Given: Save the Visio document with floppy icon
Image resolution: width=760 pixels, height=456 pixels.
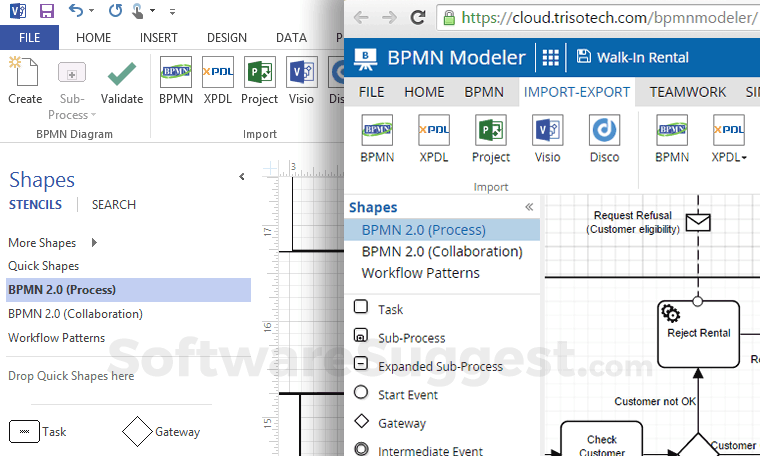Looking at the screenshot, I should pos(47,10).
